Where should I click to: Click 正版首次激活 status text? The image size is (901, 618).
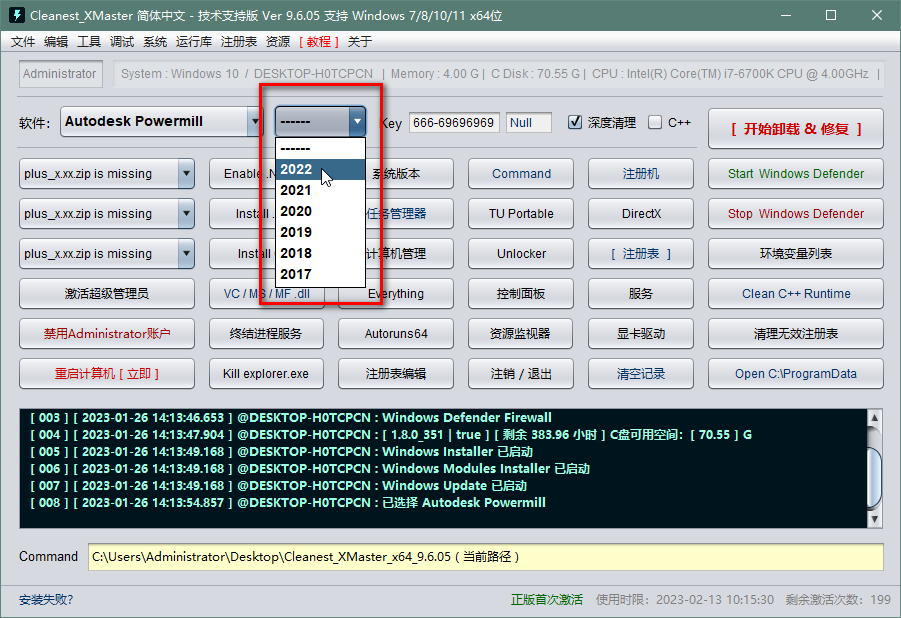click(546, 600)
